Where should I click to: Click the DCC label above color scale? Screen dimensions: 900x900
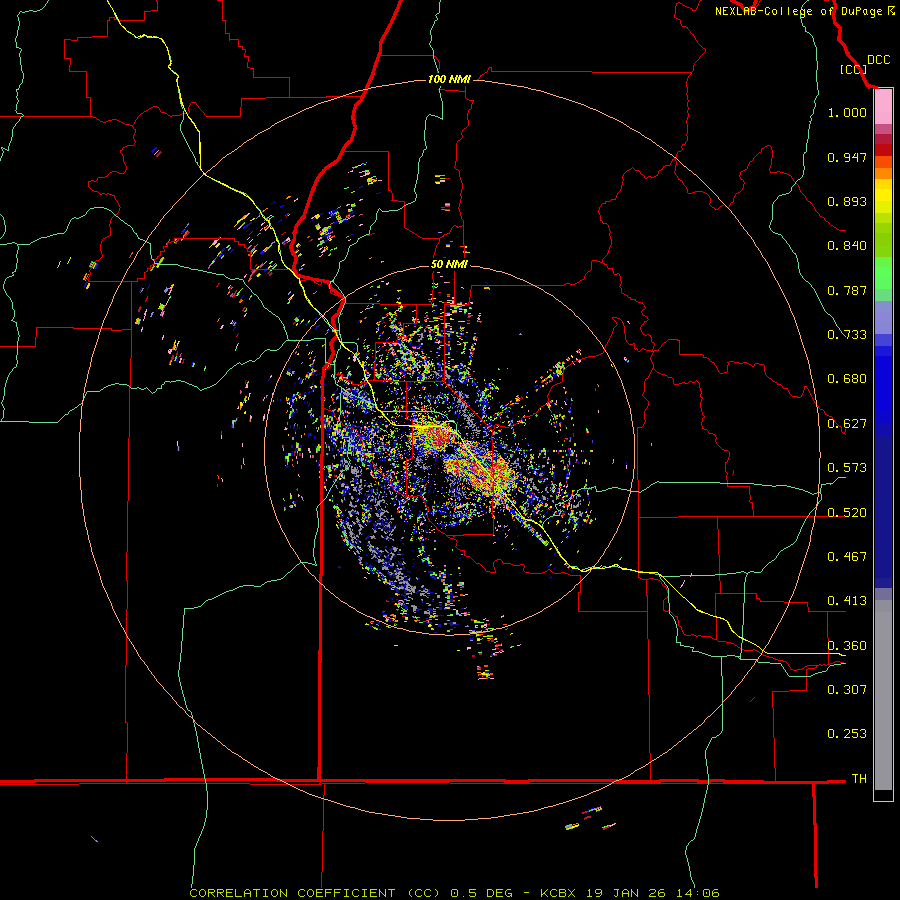[x=878, y=60]
